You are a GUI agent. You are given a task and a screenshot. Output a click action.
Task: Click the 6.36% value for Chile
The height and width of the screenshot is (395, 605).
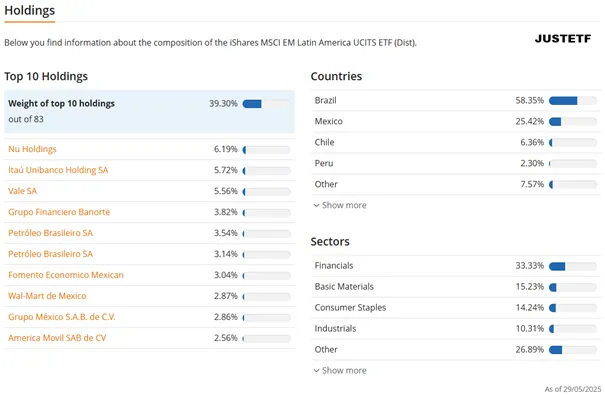532,142
